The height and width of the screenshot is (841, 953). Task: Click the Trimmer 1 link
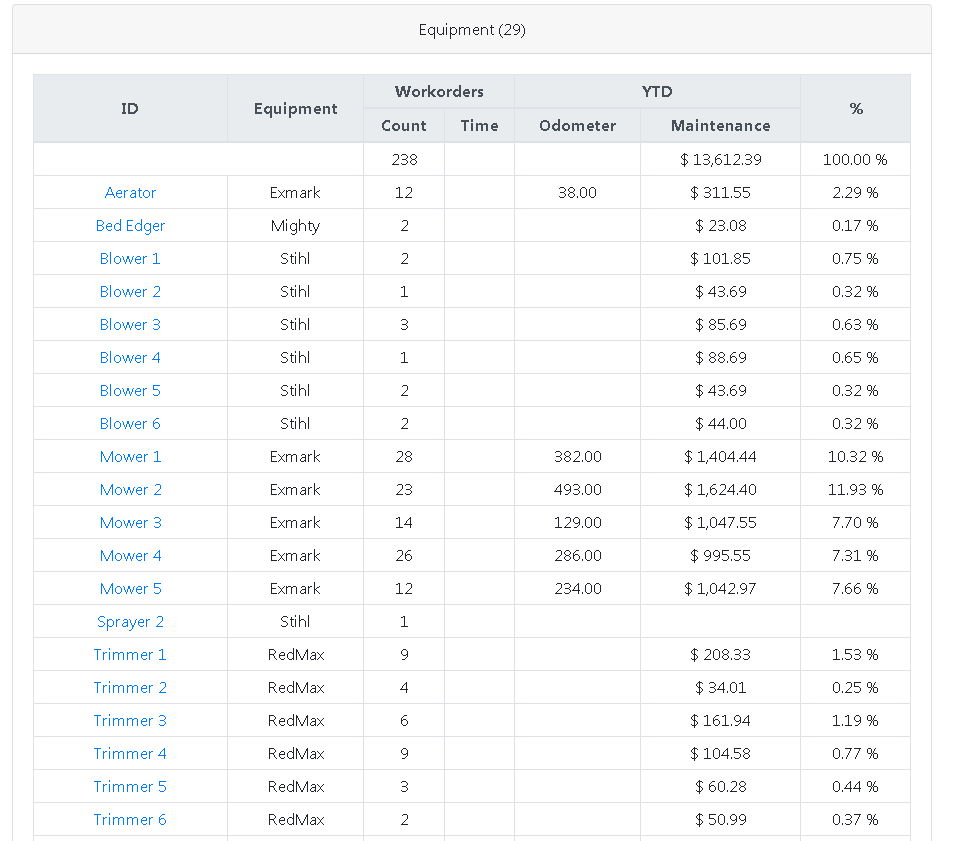point(130,655)
